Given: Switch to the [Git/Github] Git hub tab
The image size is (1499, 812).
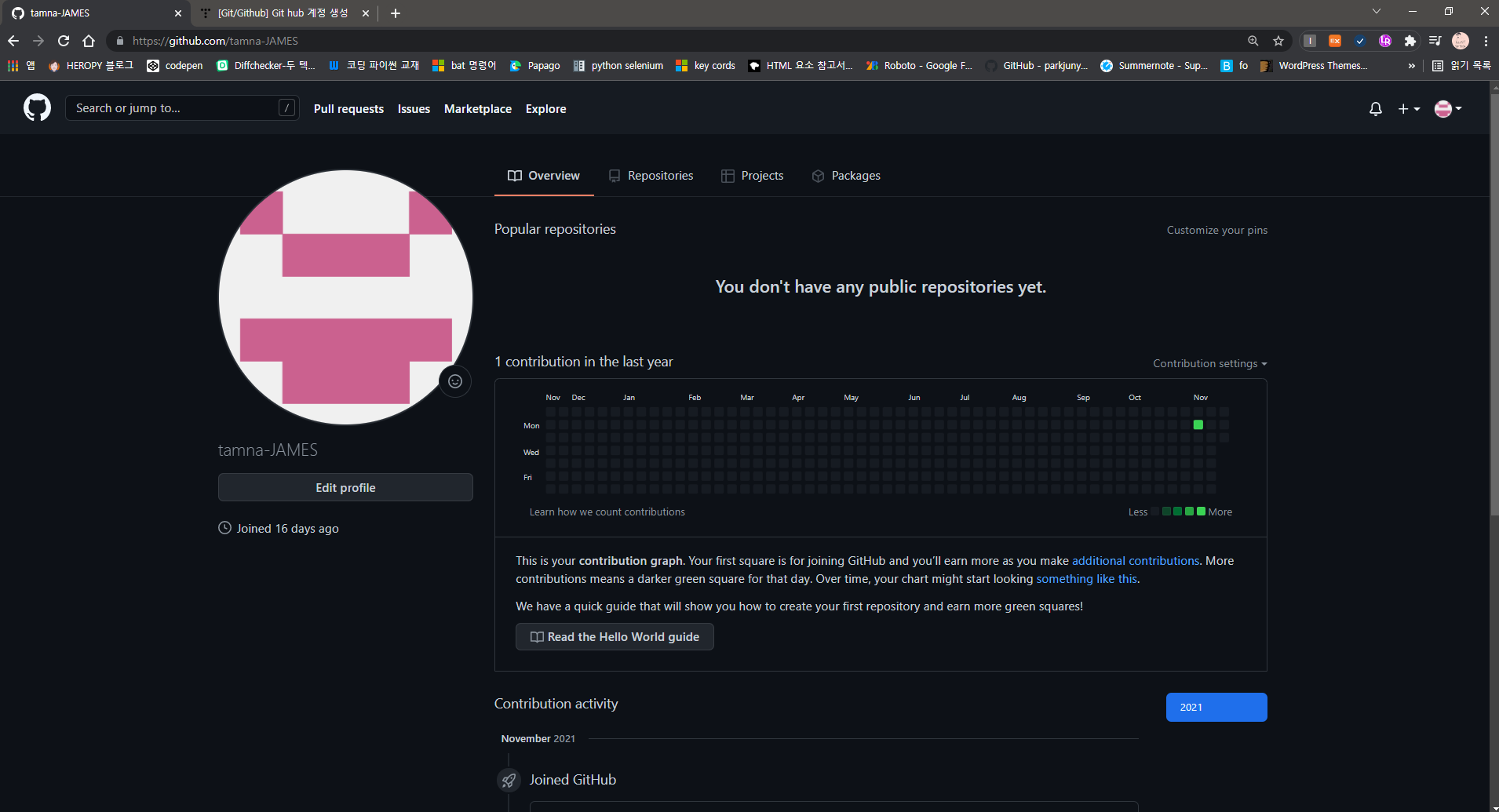Looking at the screenshot, I should pyautogui.click(x=283, y=13).
